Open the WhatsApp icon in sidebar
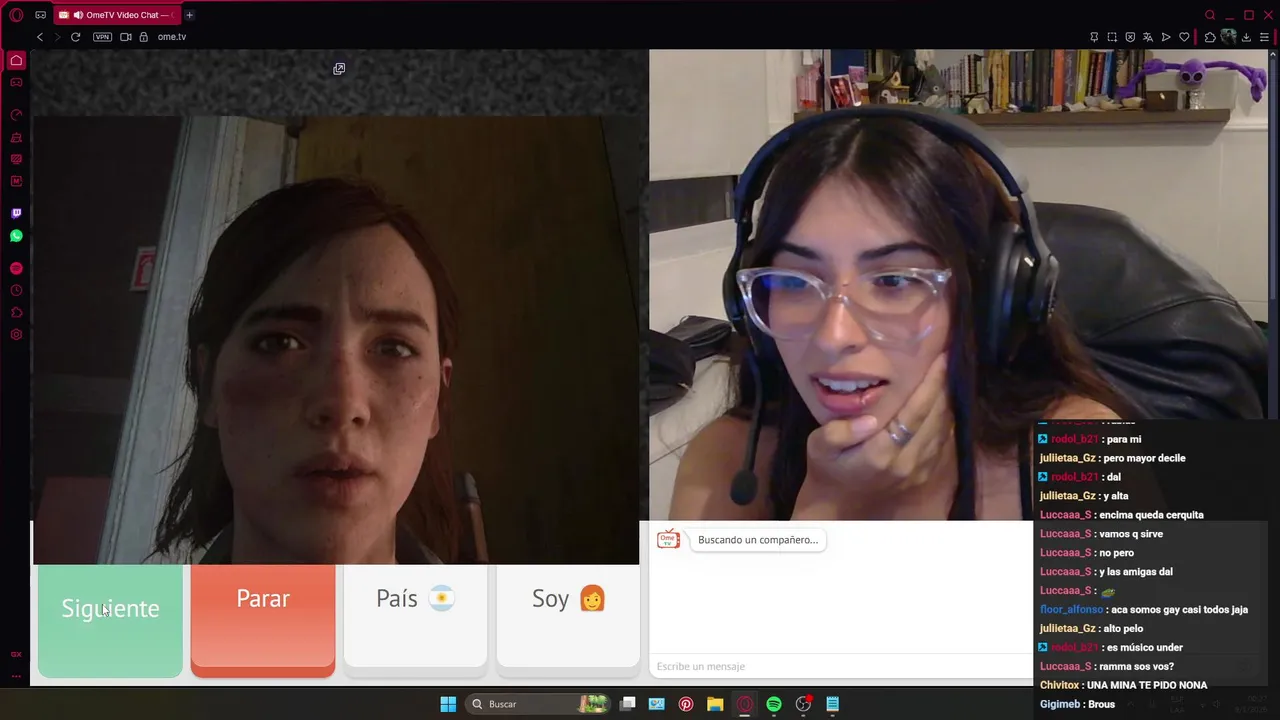 (16, 236)
